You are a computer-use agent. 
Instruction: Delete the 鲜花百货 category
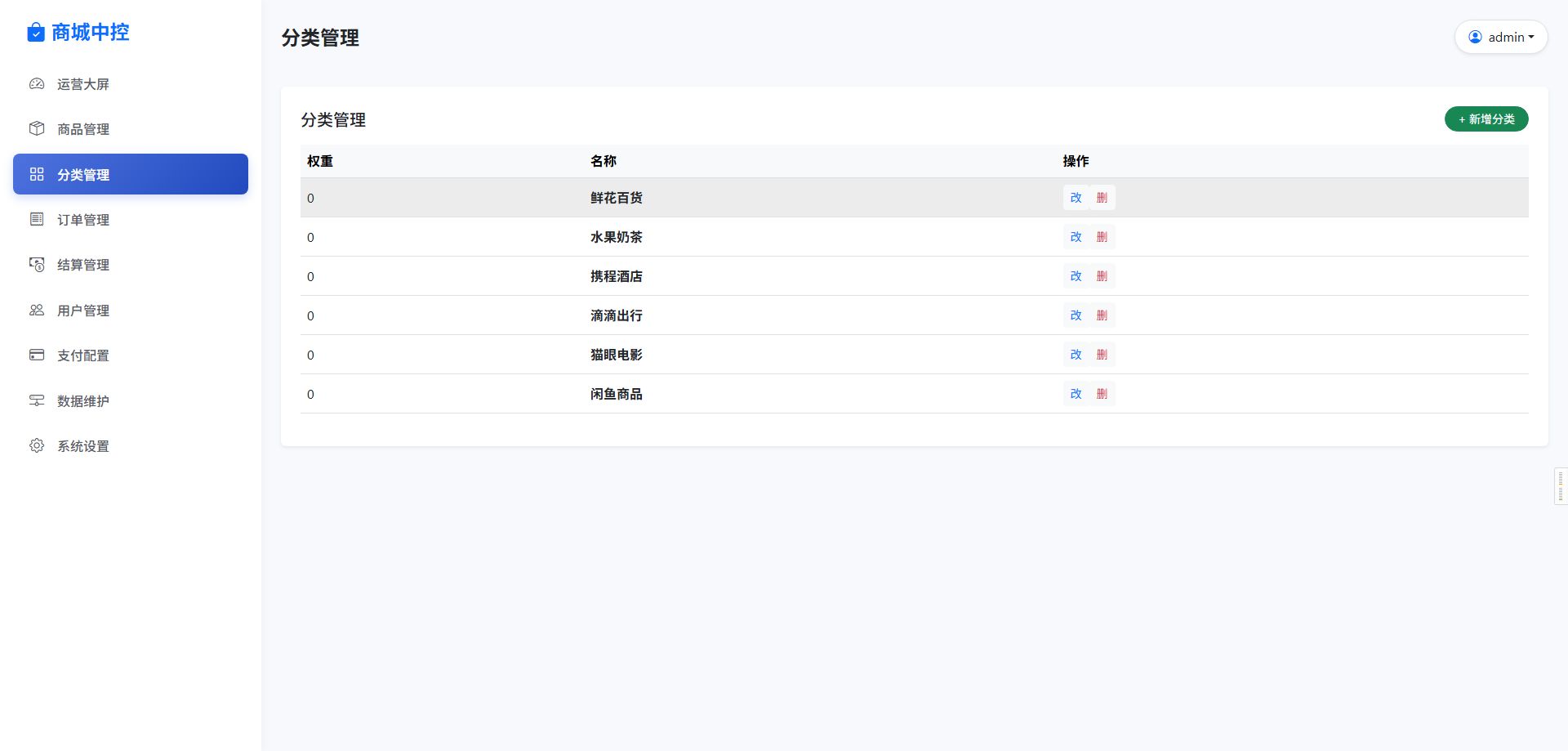point(1102,198)
